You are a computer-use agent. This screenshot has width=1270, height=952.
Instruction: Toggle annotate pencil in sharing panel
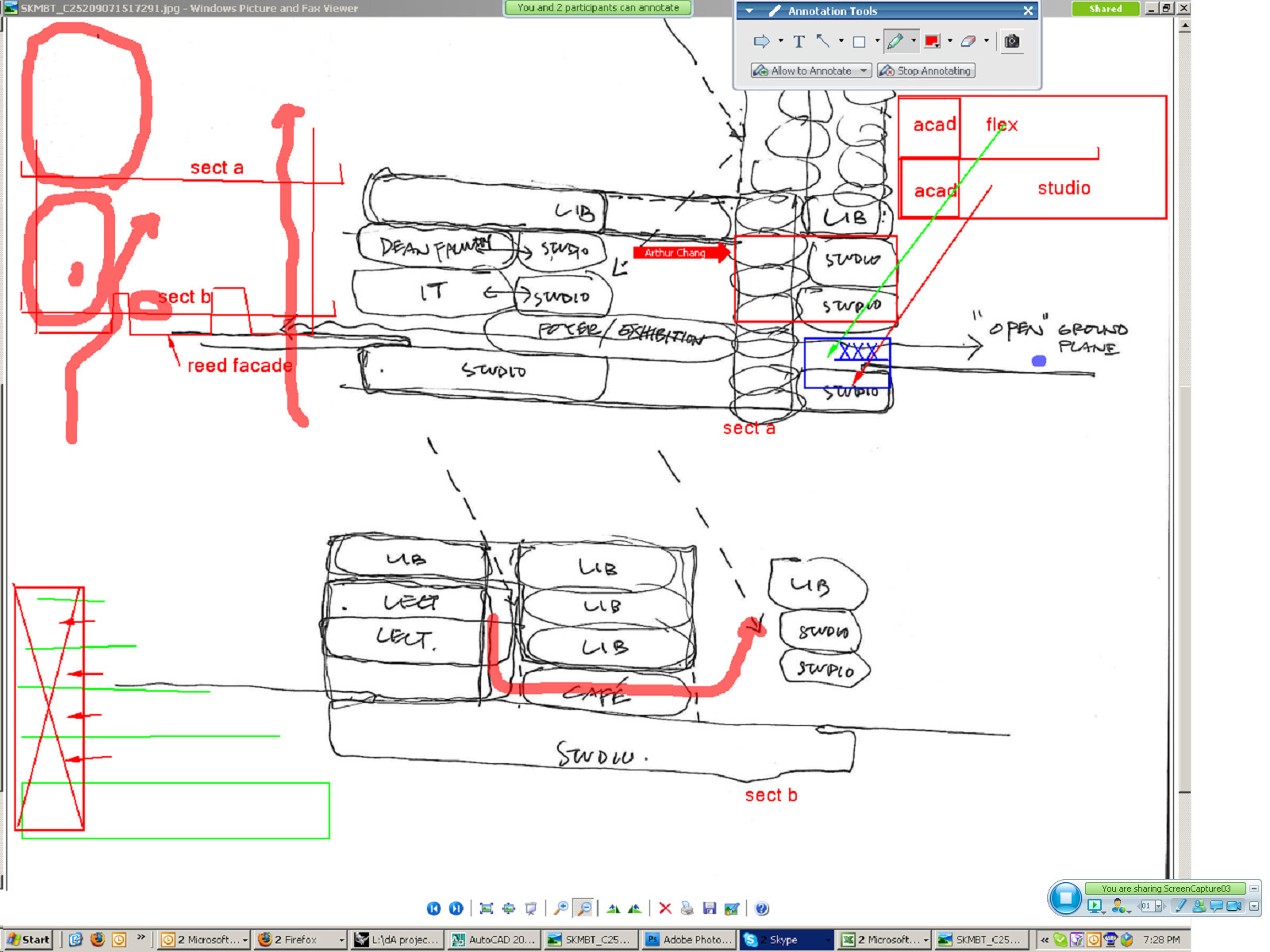click(1180, 905)
